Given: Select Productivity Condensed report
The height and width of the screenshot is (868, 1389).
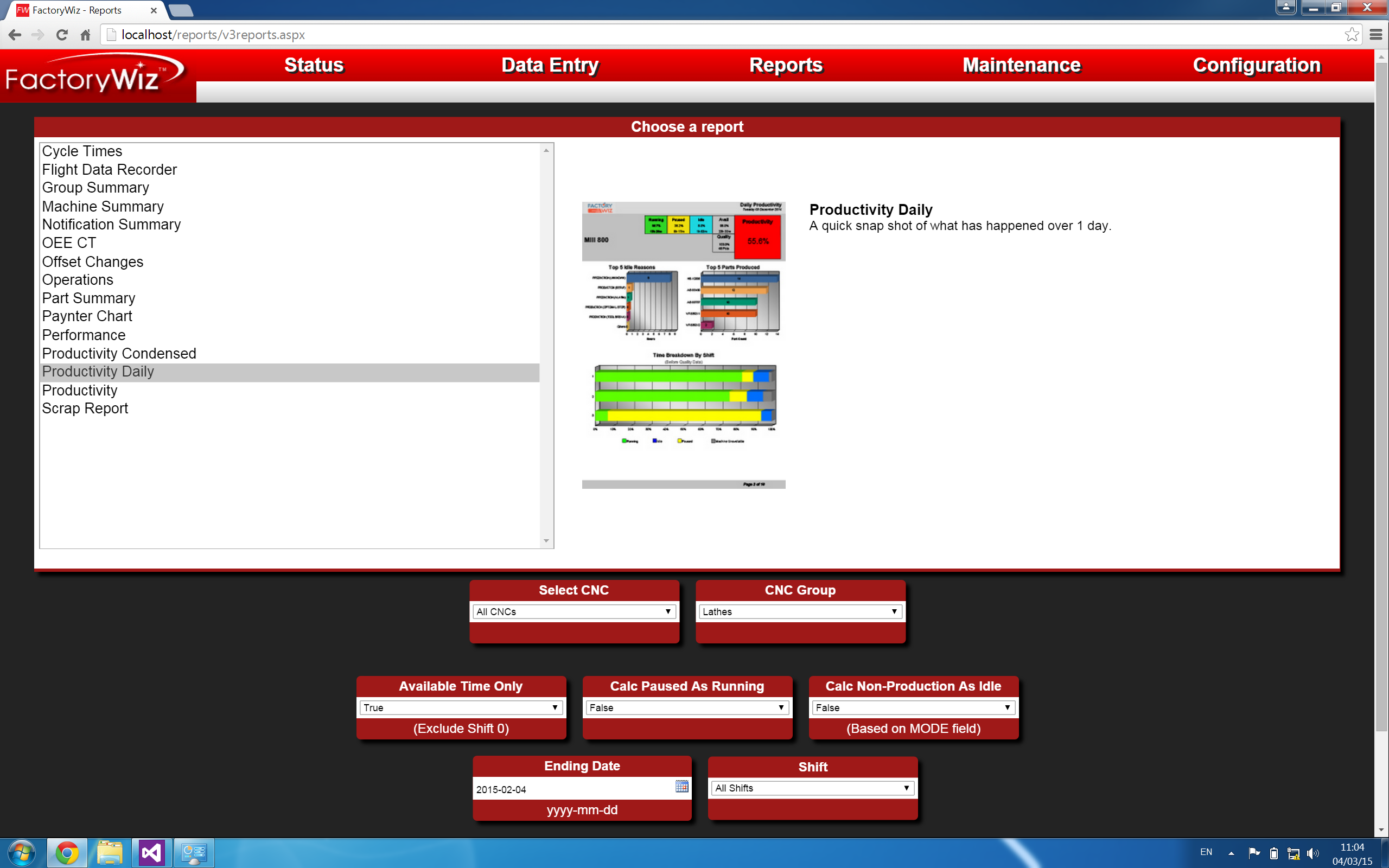Looking at the screenshot, I should pyautogui.click(x=289, y=353).
